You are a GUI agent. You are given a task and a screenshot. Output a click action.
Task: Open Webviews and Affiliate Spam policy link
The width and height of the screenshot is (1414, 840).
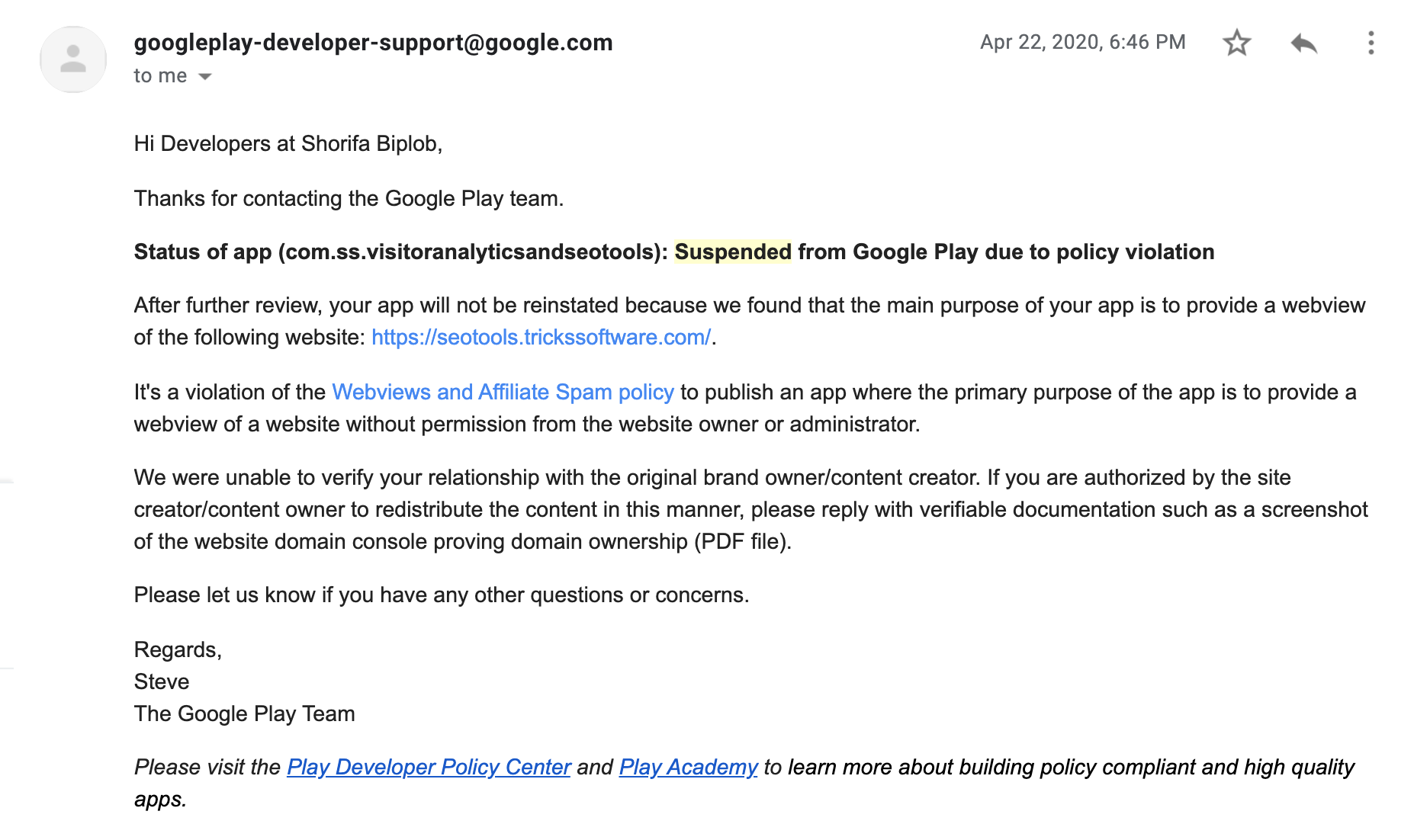coord(503,392)
